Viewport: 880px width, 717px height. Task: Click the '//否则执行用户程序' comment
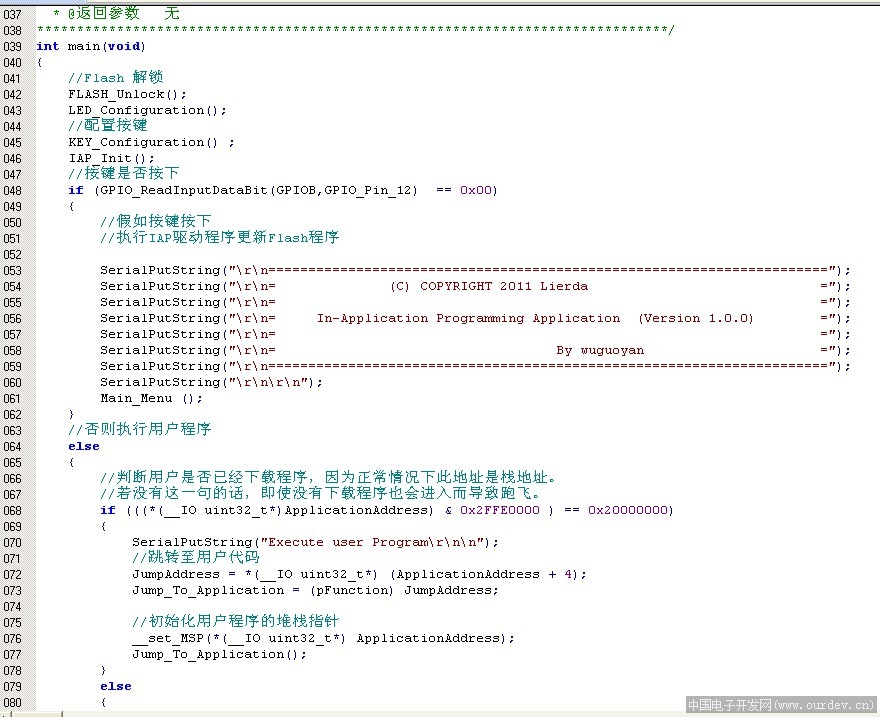(x=140, y=429)
